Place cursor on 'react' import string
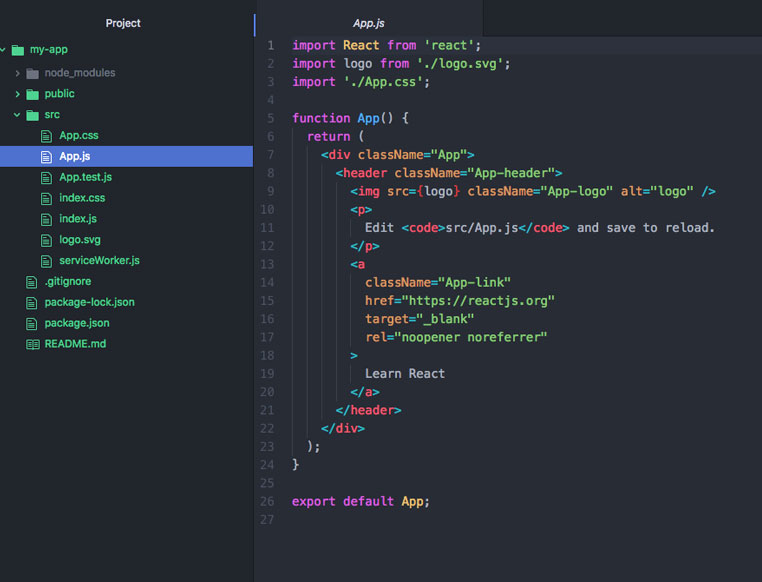Image resolution: width=762 pixels, height=582 pixels. point(449,46)
